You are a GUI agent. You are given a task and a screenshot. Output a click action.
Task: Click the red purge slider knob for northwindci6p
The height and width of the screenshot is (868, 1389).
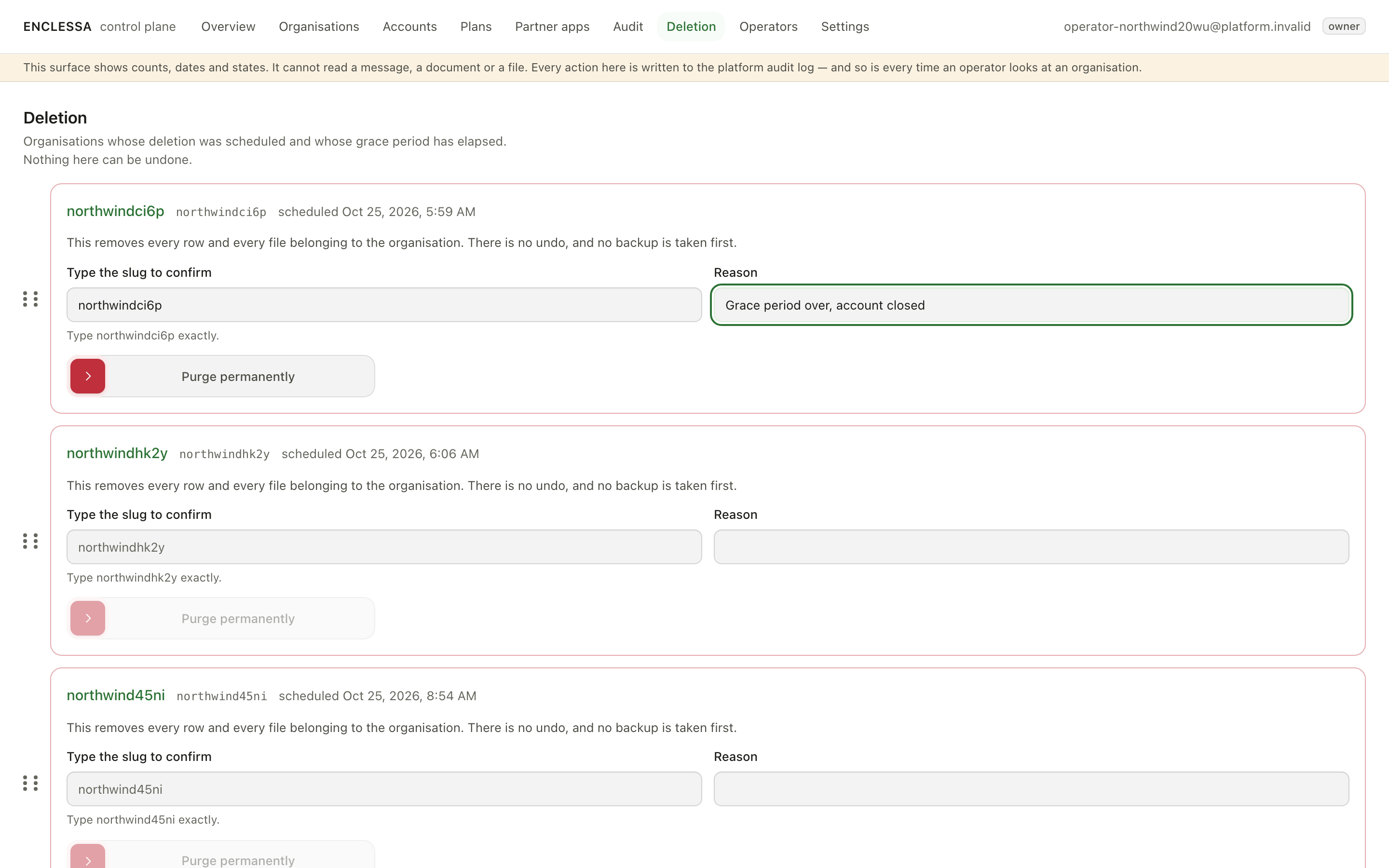tap(88, 376)
